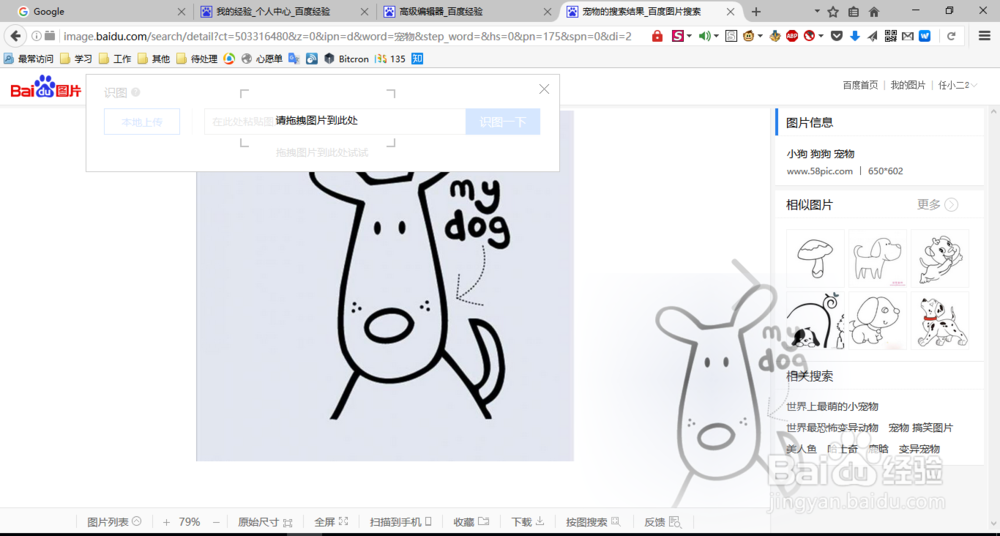This screenshot has height=536, width=1000.
Task: Click the red lock extension icon
Action: (657, 36)
